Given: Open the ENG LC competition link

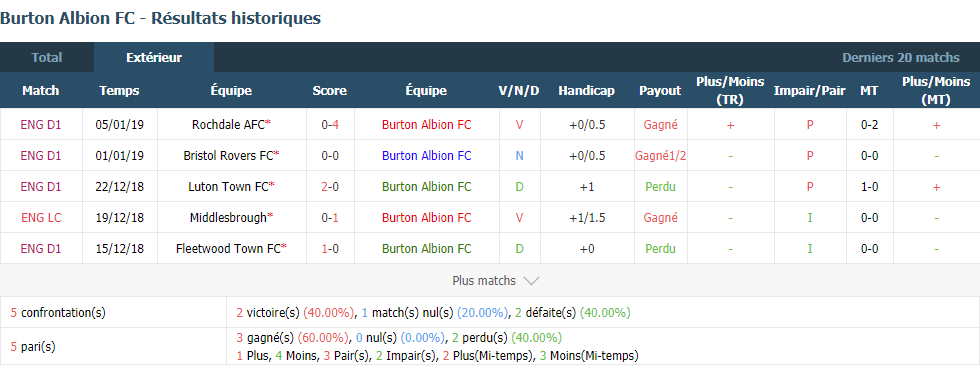Looking at the screenshot, I should 41,217.
